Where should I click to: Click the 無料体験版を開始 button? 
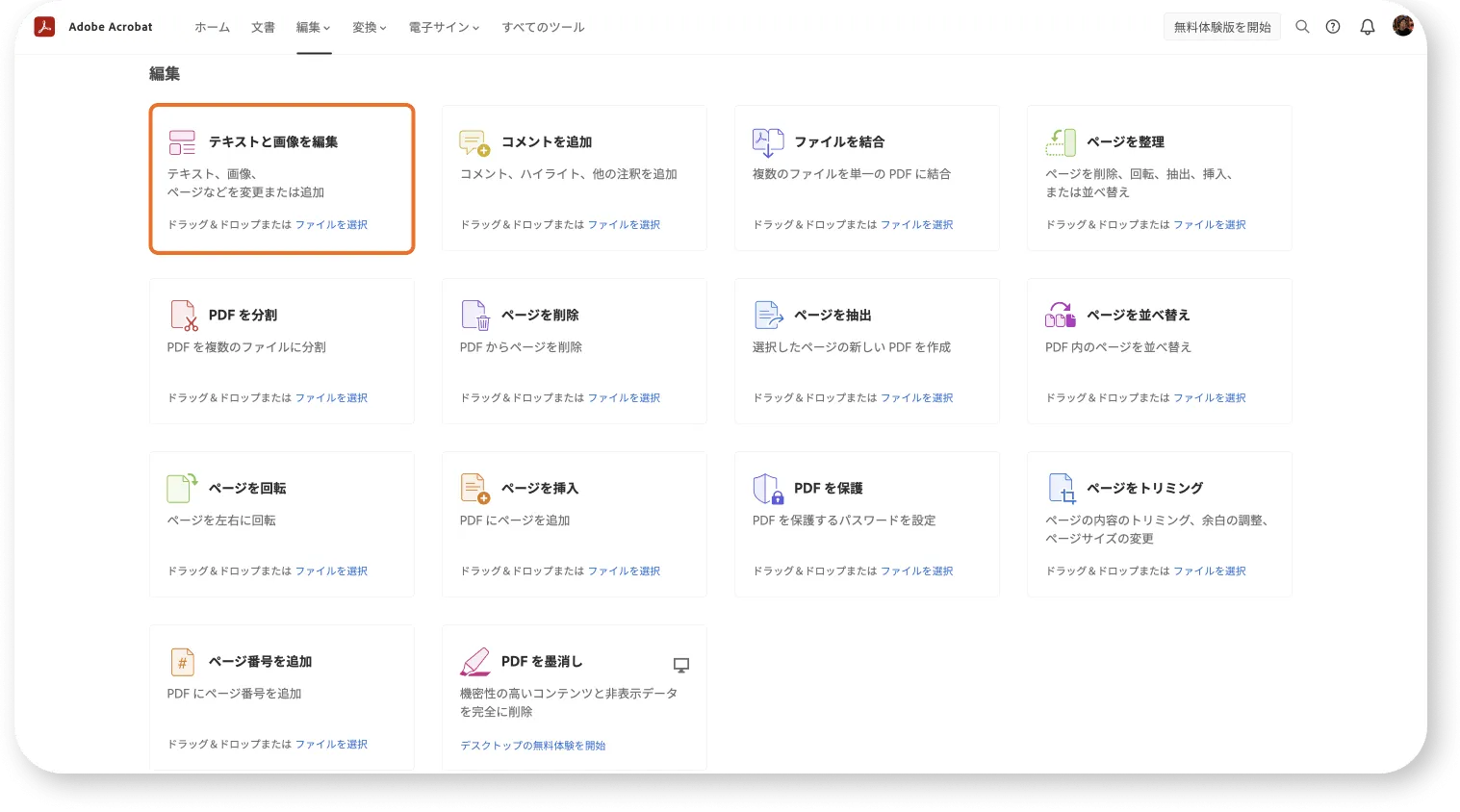[1222, 27]
